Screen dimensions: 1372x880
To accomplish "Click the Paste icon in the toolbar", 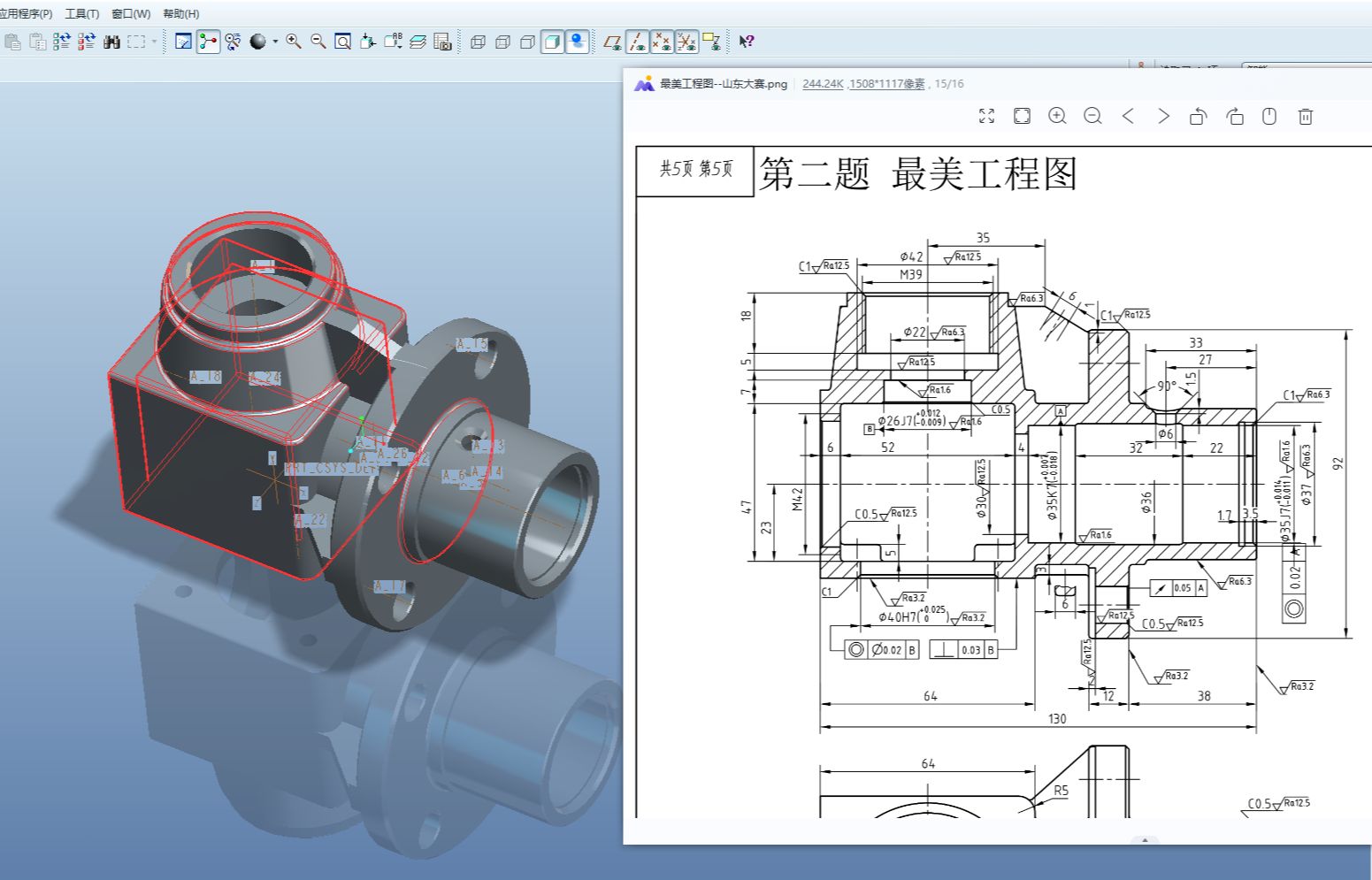I will coord(12,42).
